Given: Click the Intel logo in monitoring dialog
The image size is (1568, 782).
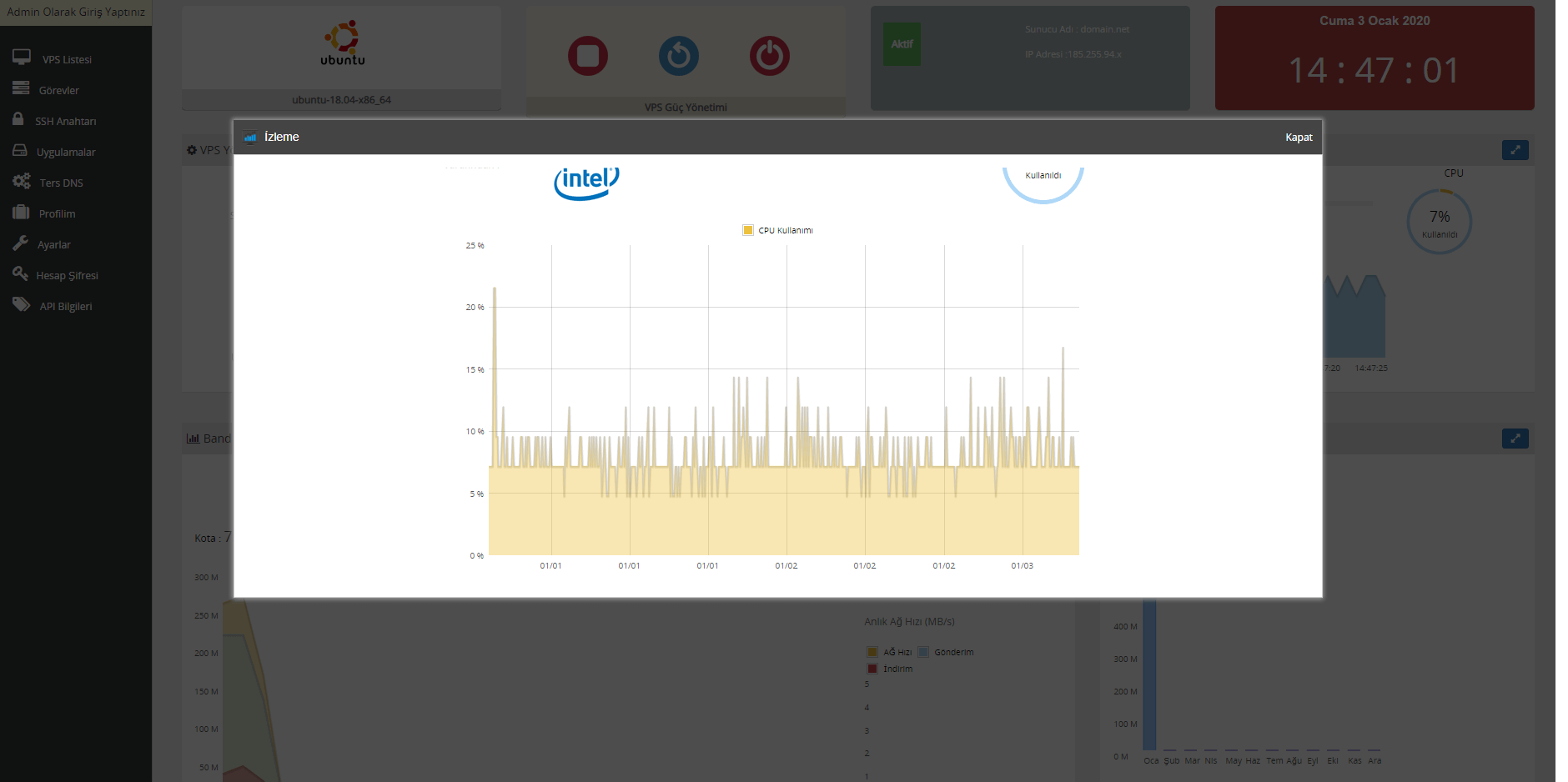Looking at the screenshot, I should click(587, 182).
